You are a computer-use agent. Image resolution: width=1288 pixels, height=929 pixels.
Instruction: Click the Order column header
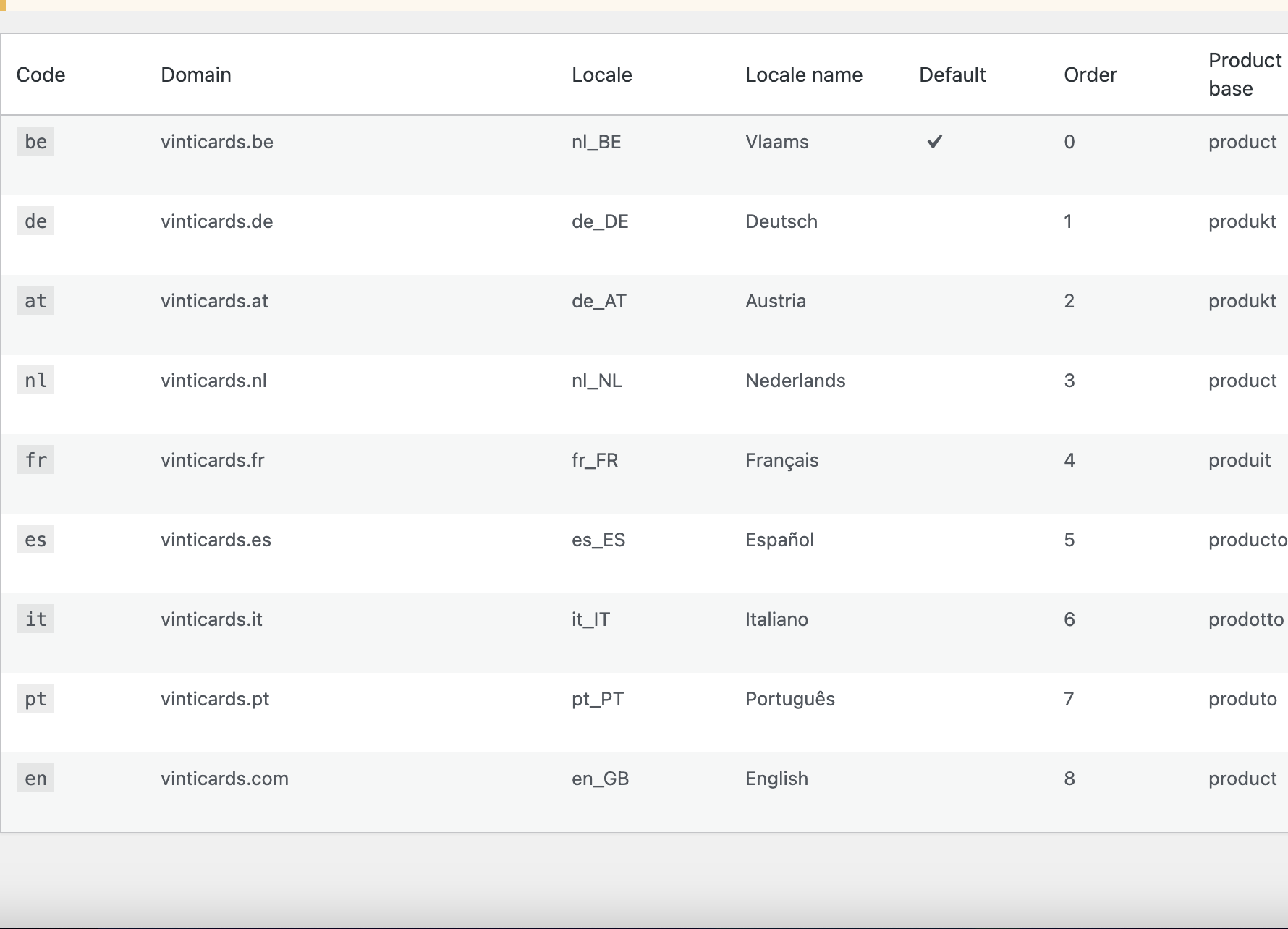pos(1090,75)
